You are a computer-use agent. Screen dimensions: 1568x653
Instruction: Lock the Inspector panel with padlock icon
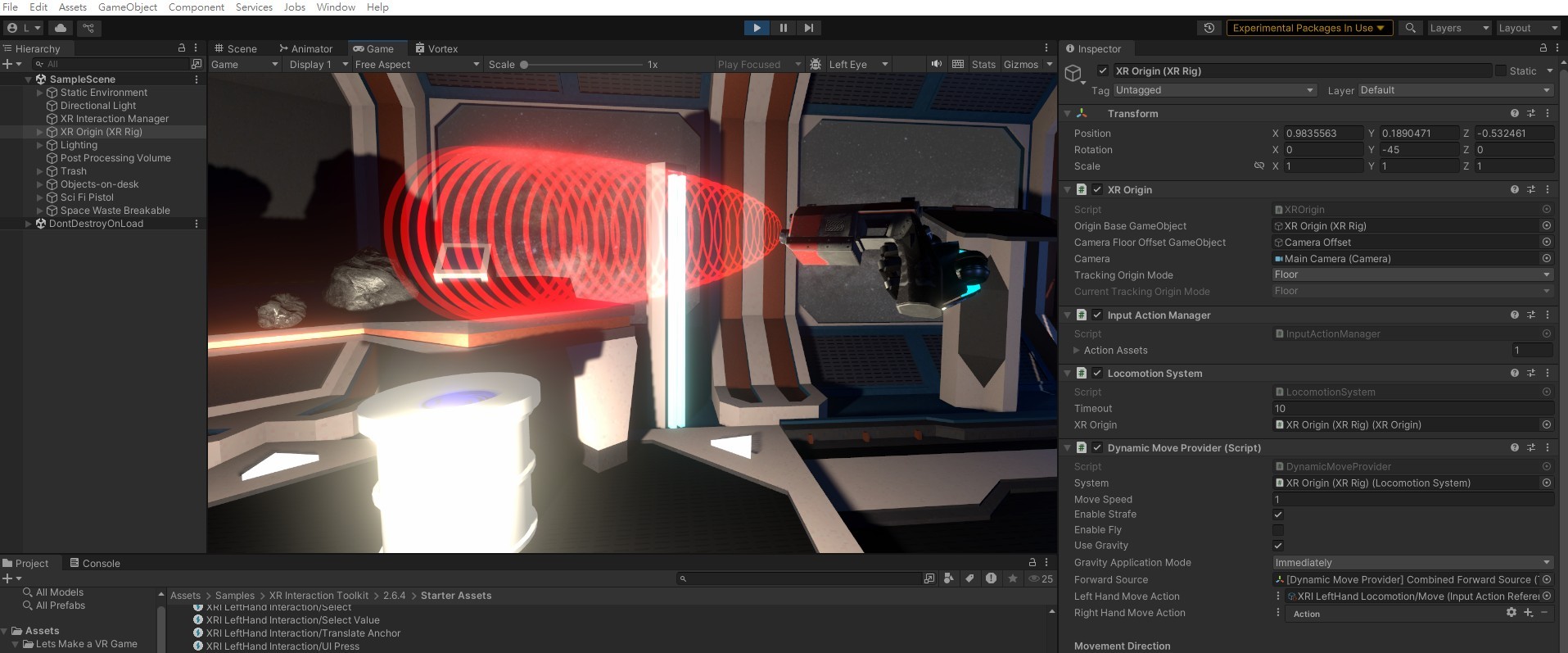[1543, 48]
